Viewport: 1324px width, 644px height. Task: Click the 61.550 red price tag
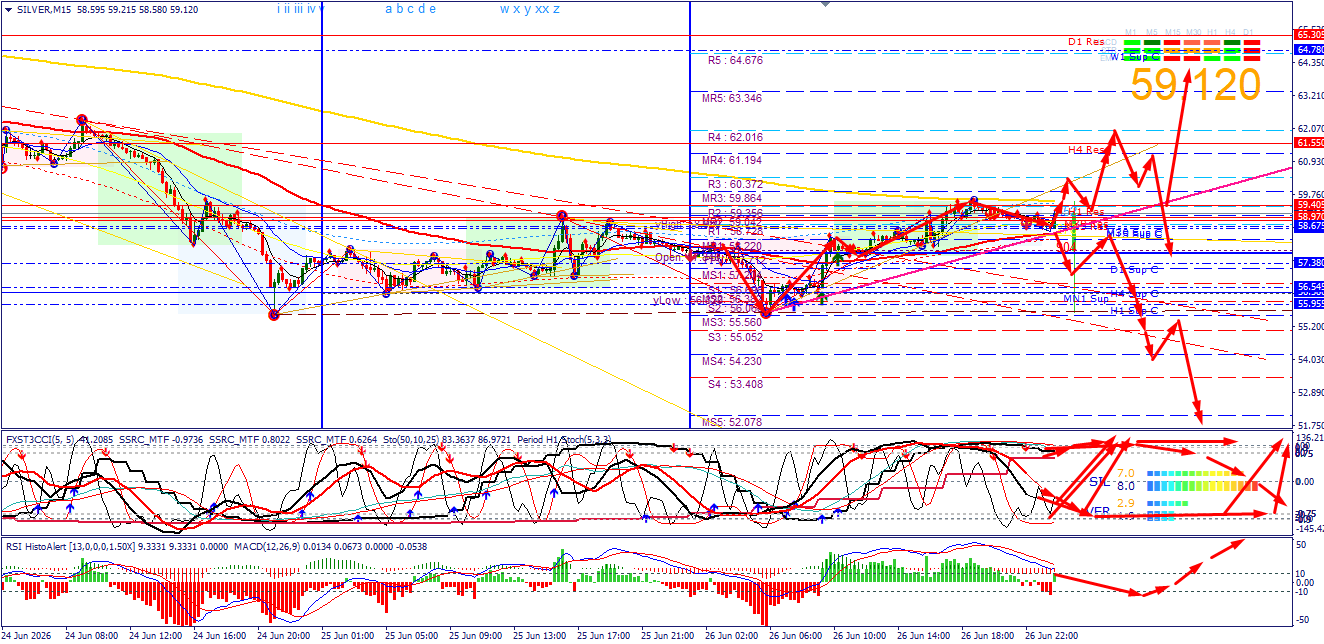(x=1309, y=143)
